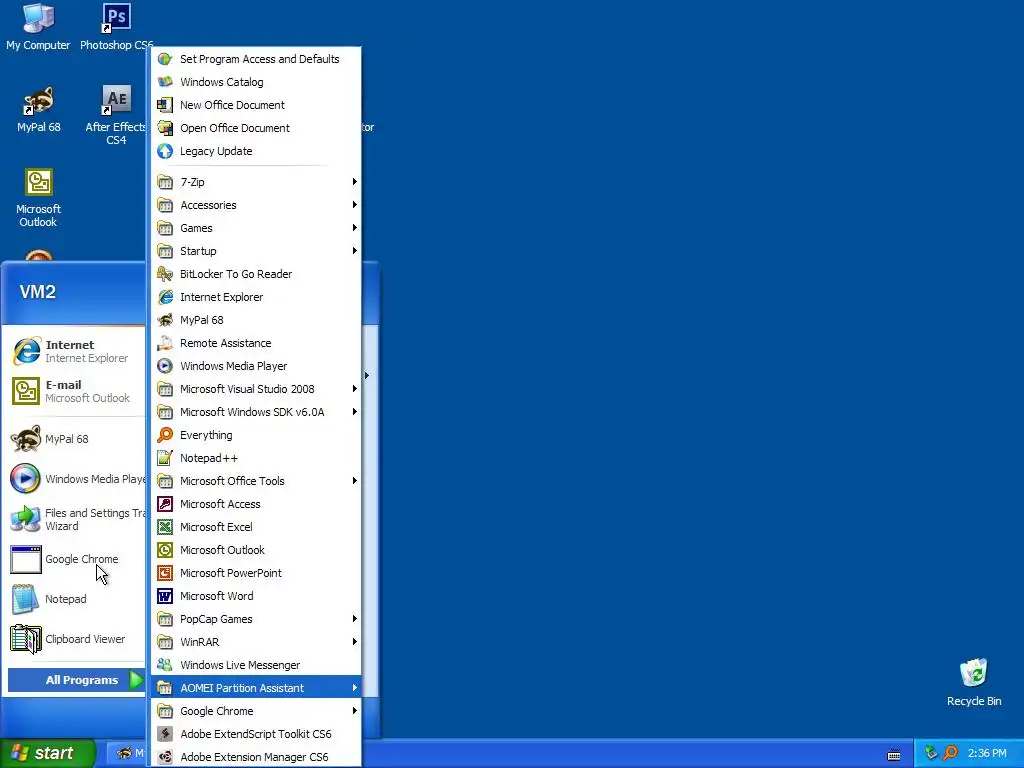Open Clipboard Viewer from start menu

pyautogui.click(x=76, y=639)
